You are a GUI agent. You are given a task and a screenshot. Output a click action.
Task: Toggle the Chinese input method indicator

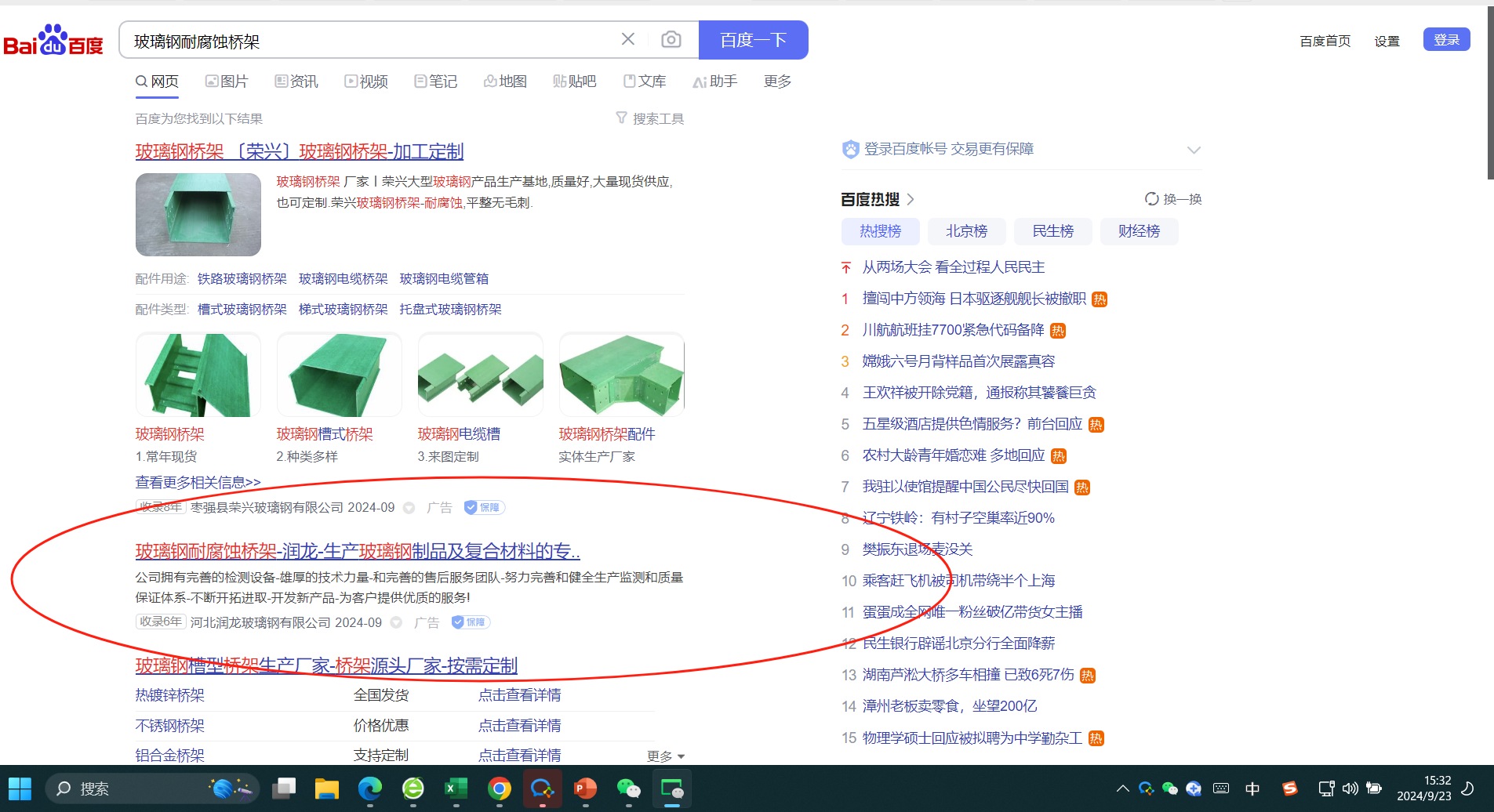1252,788
